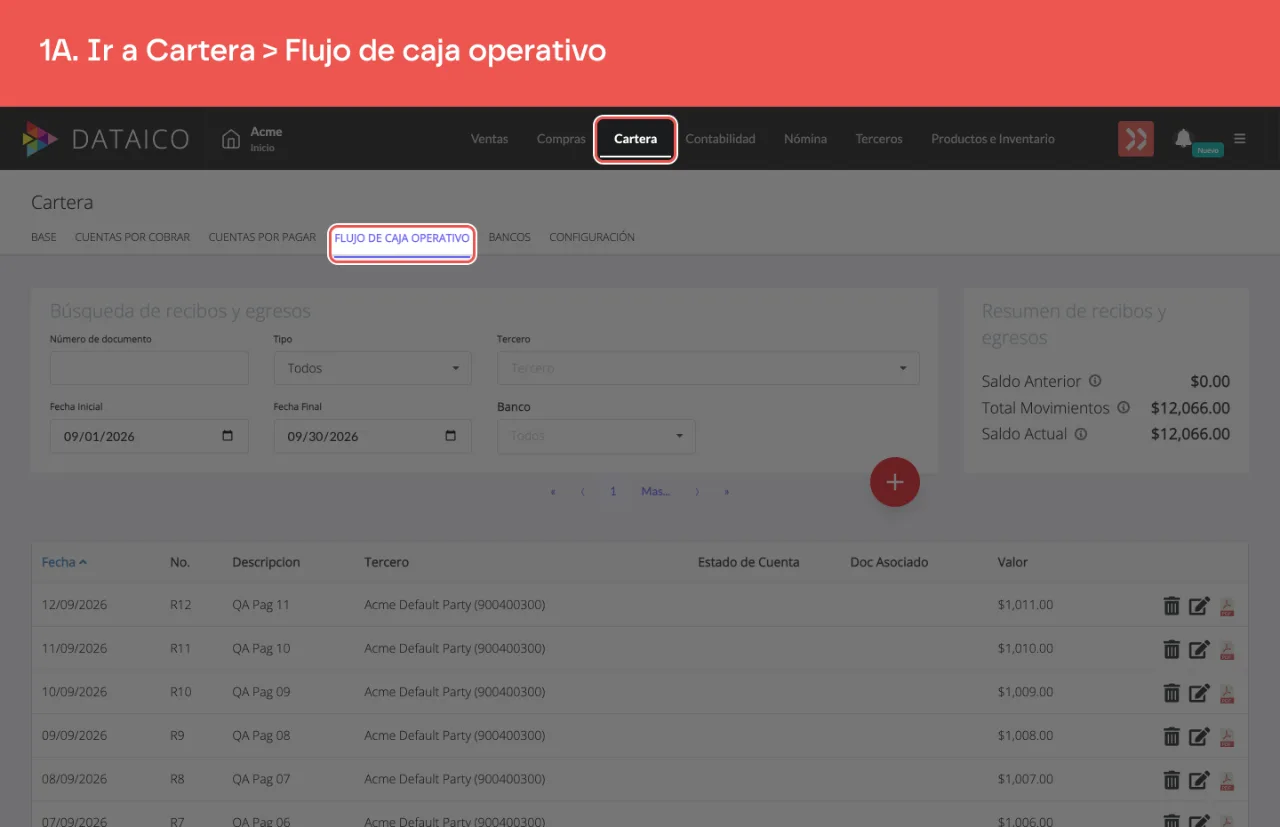Edit receipt R12
The height and width of the screenshot is (827, 1280).
click(x=1199, y=605)
